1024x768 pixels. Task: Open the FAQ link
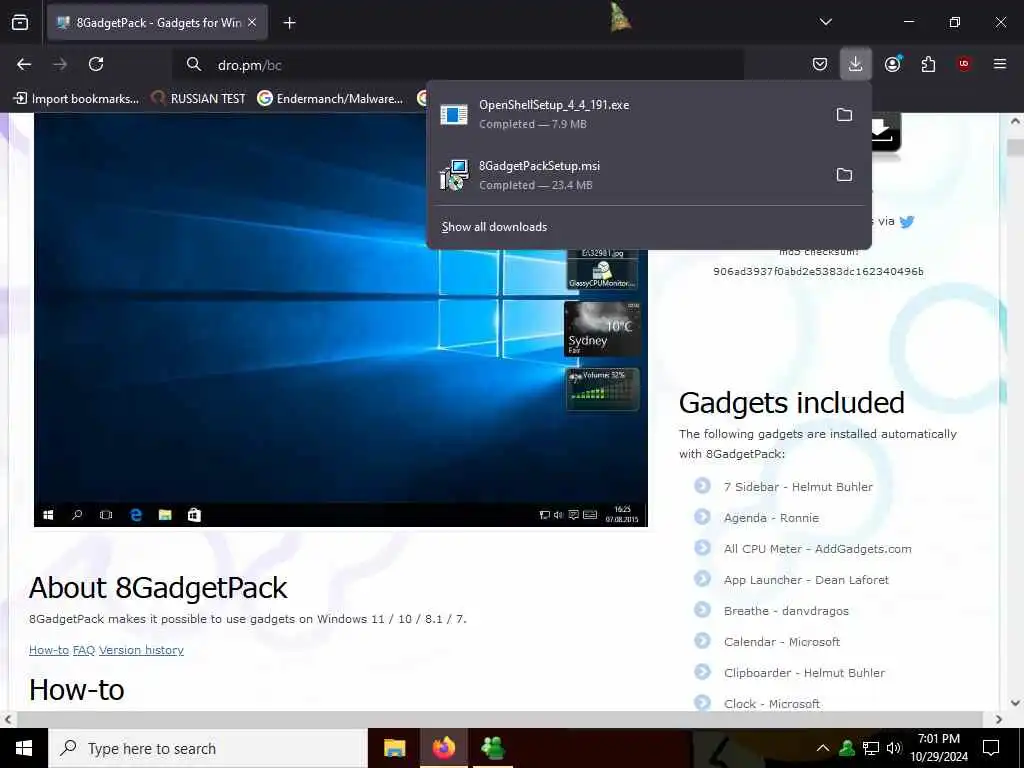84,650
